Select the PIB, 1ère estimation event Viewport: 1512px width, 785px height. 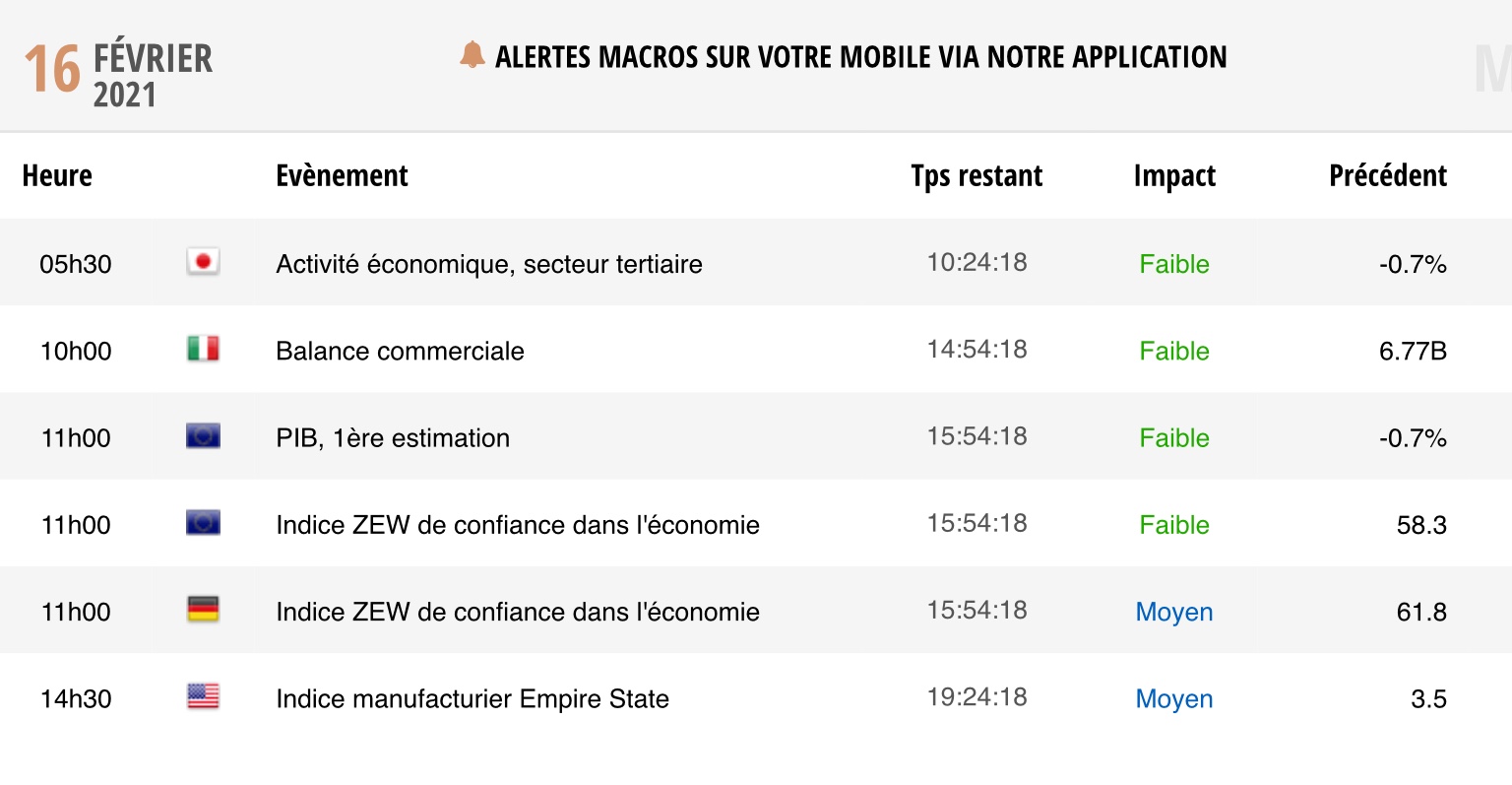point(393,438)
